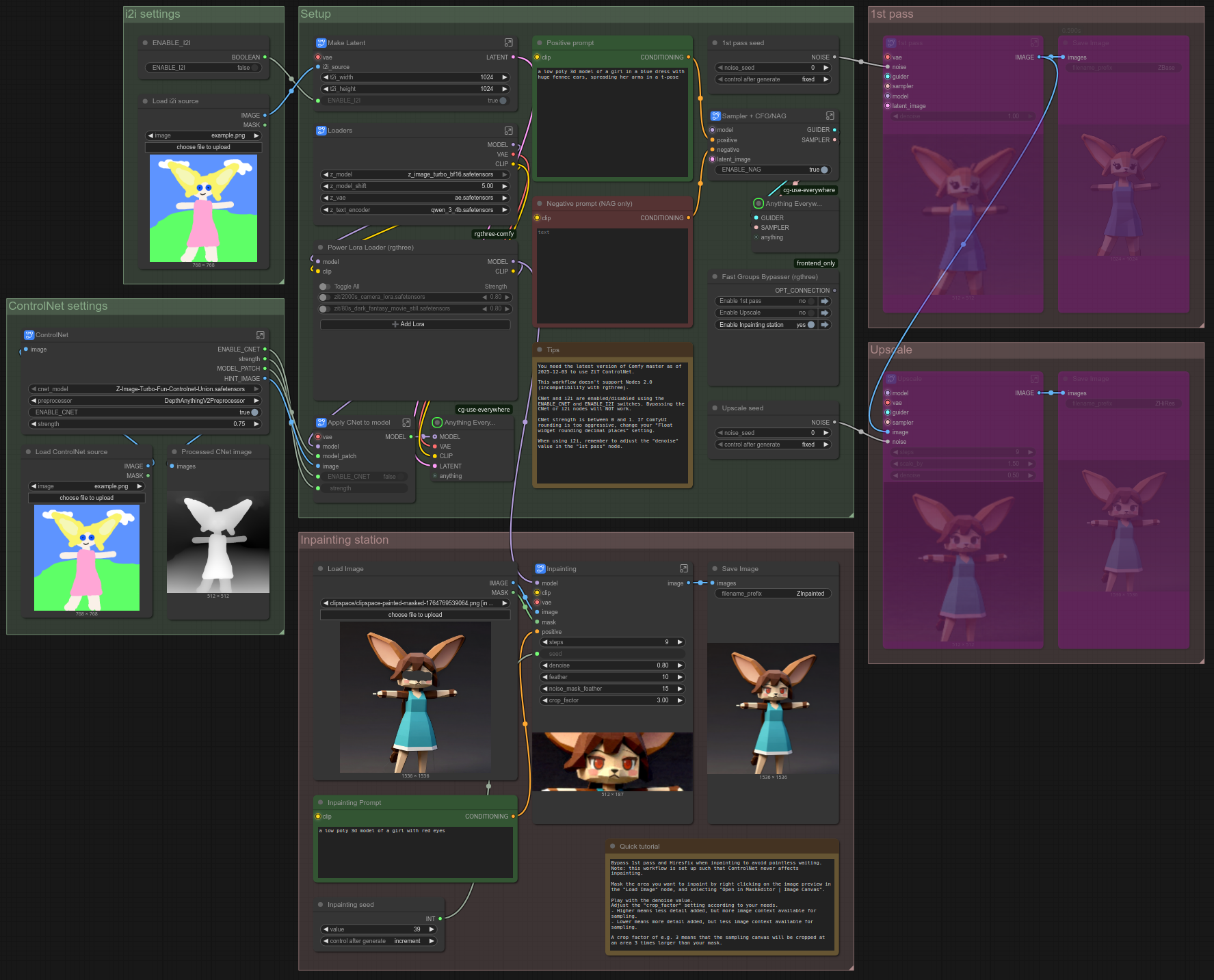Click the green Anything Everywhere icon near MODEL/VAE/CLIP
Image resolution: width=1214 pixels, height=980 pixels.
pyautogui.click(x=438, y=423)
